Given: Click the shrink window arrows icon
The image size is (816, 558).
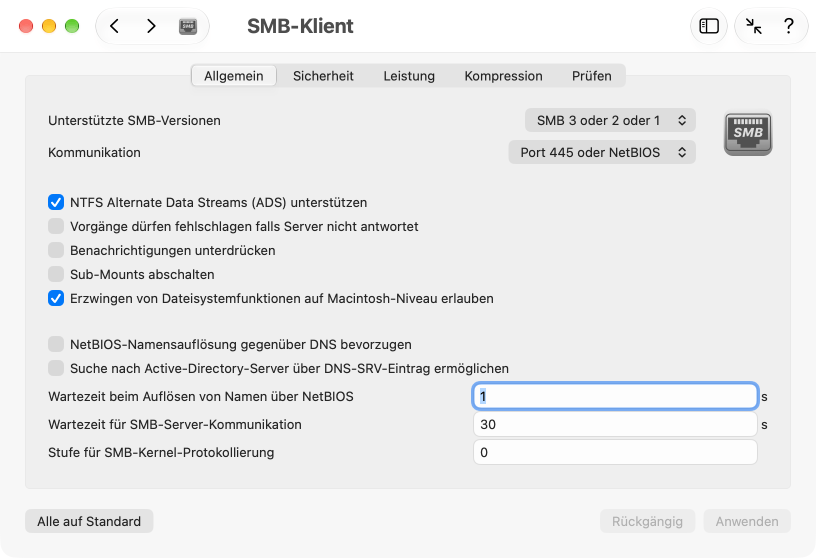Looking at the screenshot, I should [x=754, y=26].
